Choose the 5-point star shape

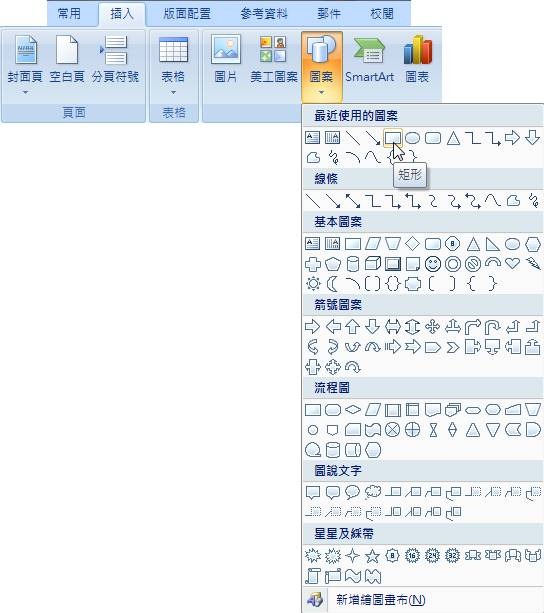[x=372, y=556]
